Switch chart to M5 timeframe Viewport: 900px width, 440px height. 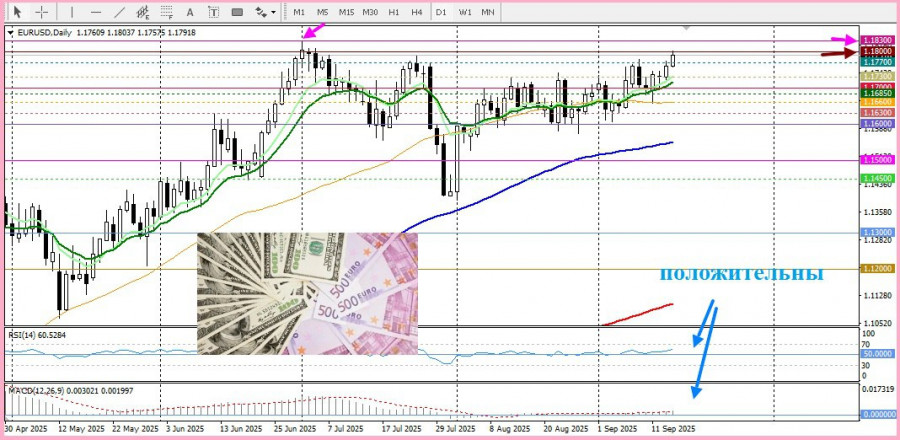coord(323,11)
